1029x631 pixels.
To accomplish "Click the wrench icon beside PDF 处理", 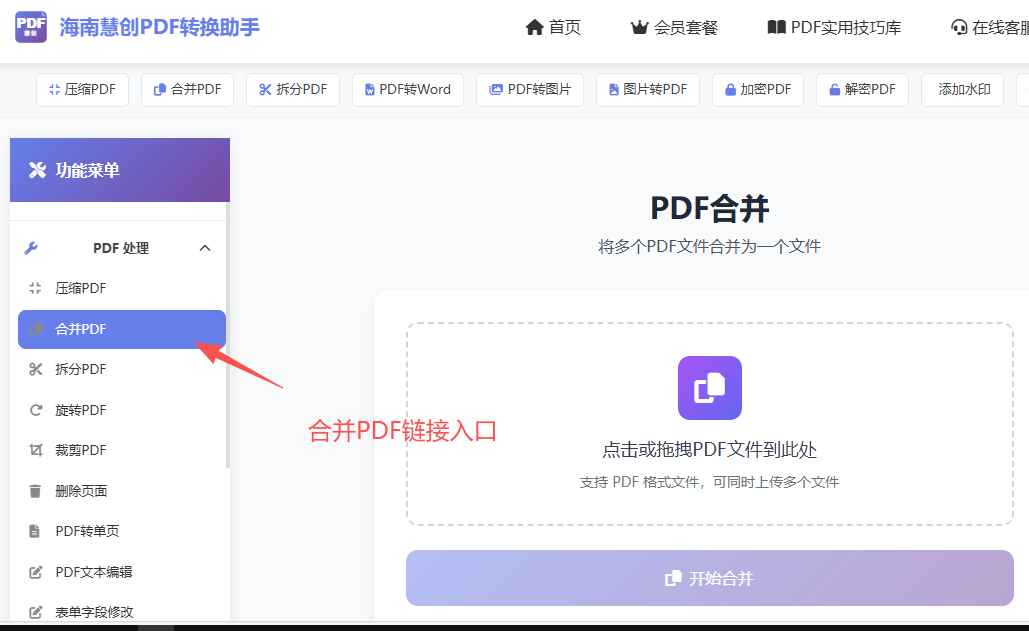I will [31, 248].
